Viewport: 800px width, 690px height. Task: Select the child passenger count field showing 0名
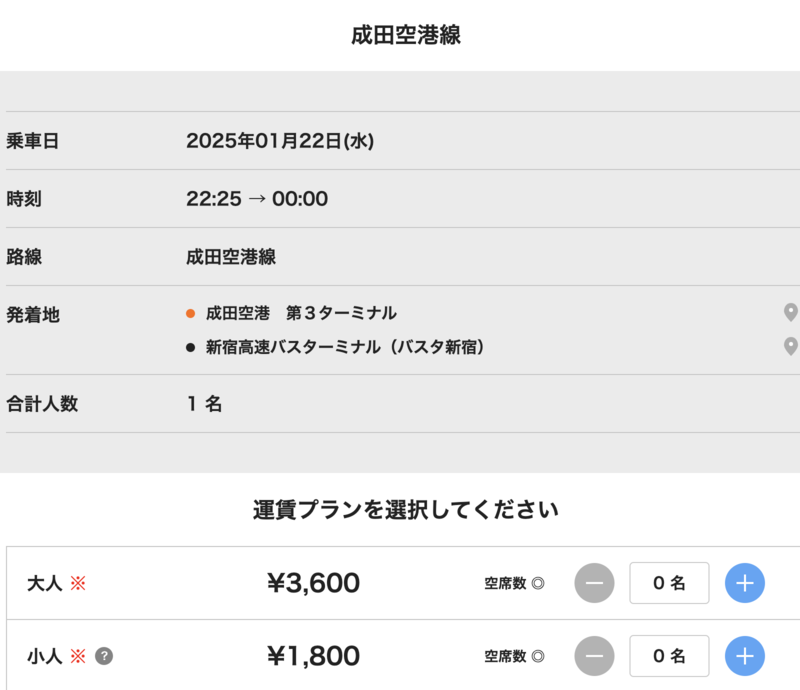click(x=669, y=657)
